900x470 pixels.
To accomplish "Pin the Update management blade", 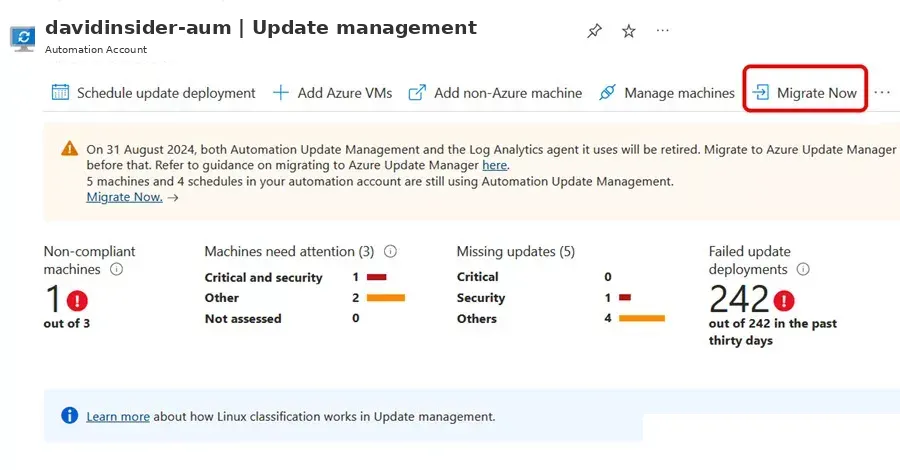I will click(594, 31).
